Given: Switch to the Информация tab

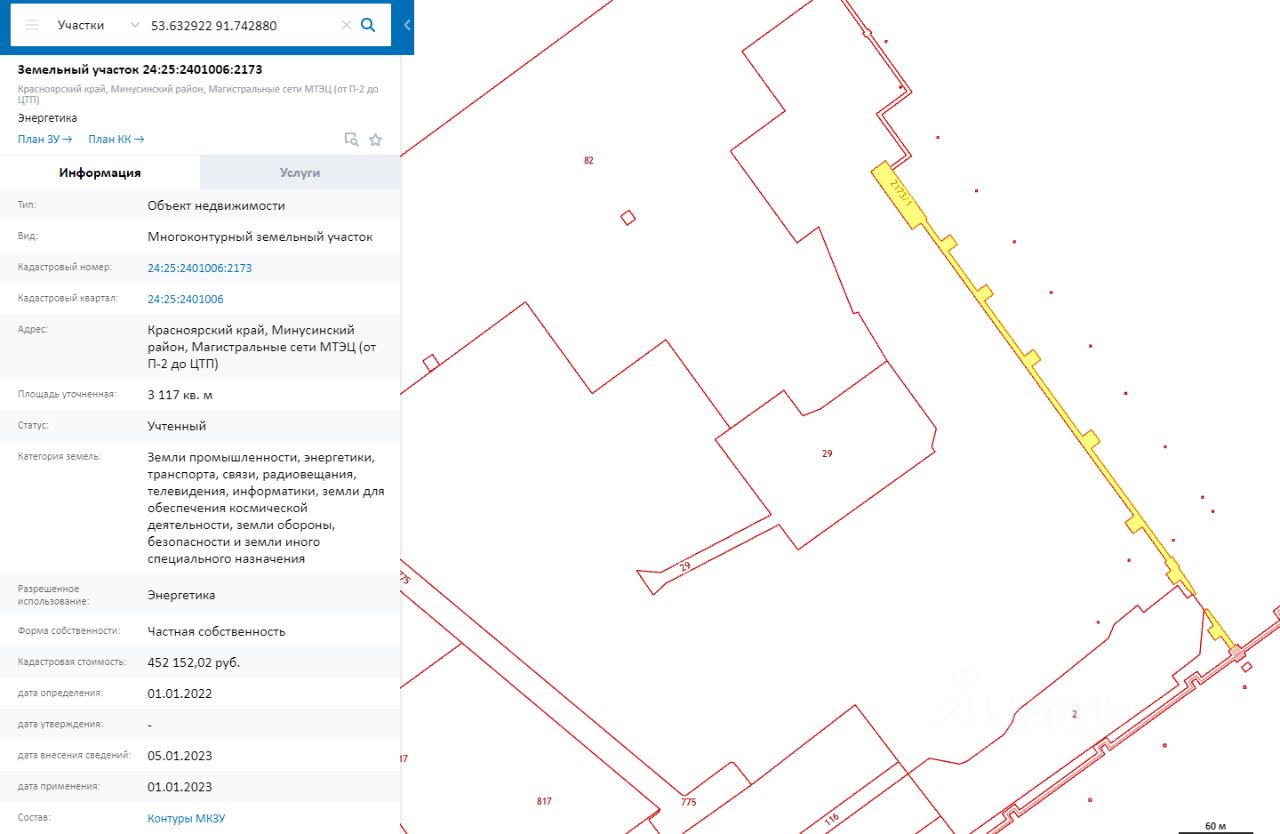Looking at the screenshot, I should (x=100, y=172).
